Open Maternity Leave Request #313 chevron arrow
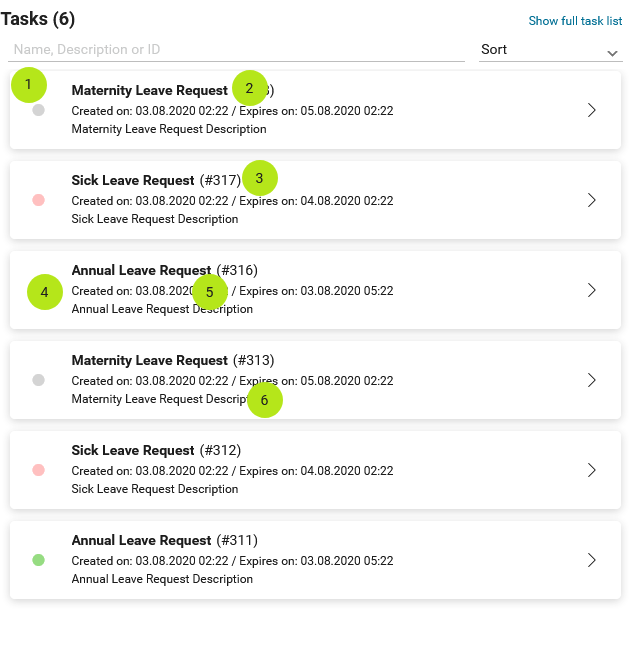Image resolution: width=629 pixels, height=653 pixels. coord(592,380)
